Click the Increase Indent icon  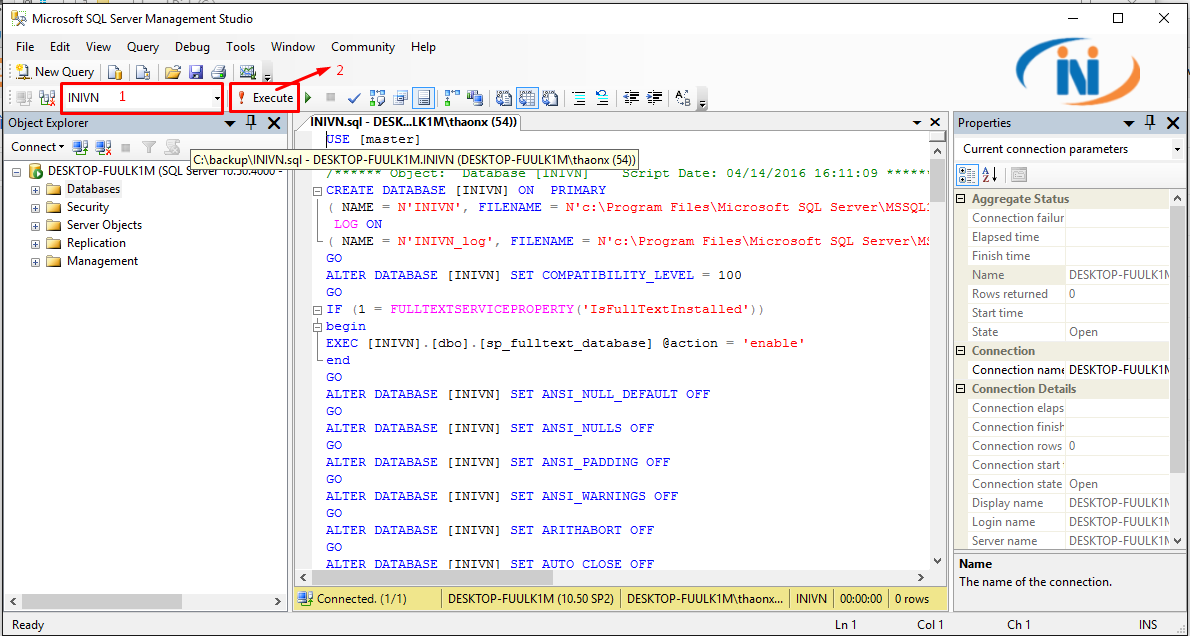(x=654, y=98)
